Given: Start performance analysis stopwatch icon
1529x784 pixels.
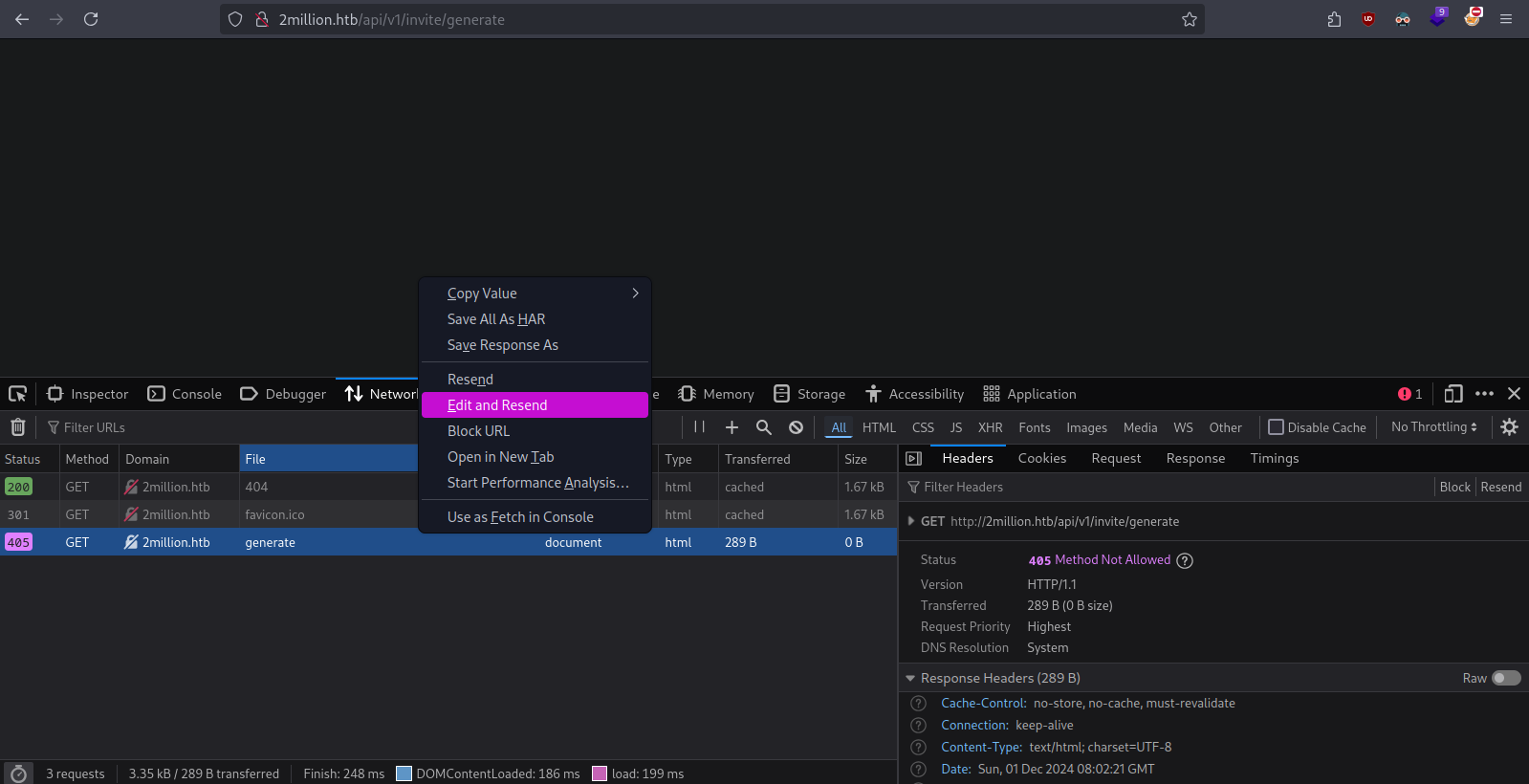Looking at the screenshot, I should coord(18,773).
